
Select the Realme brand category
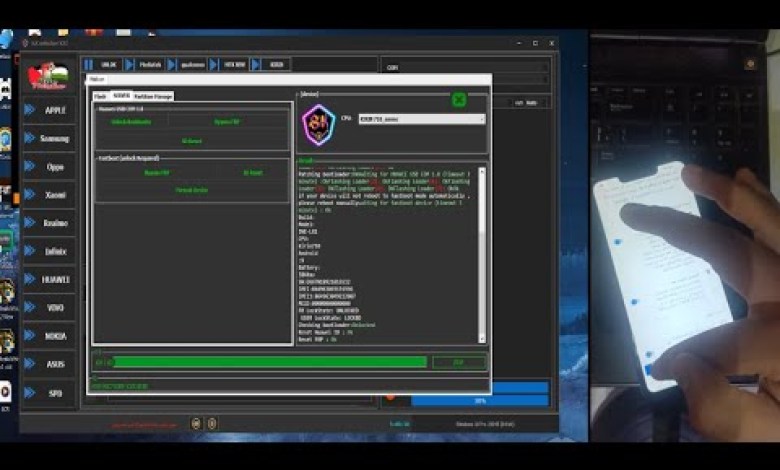[x=55, y=223]
